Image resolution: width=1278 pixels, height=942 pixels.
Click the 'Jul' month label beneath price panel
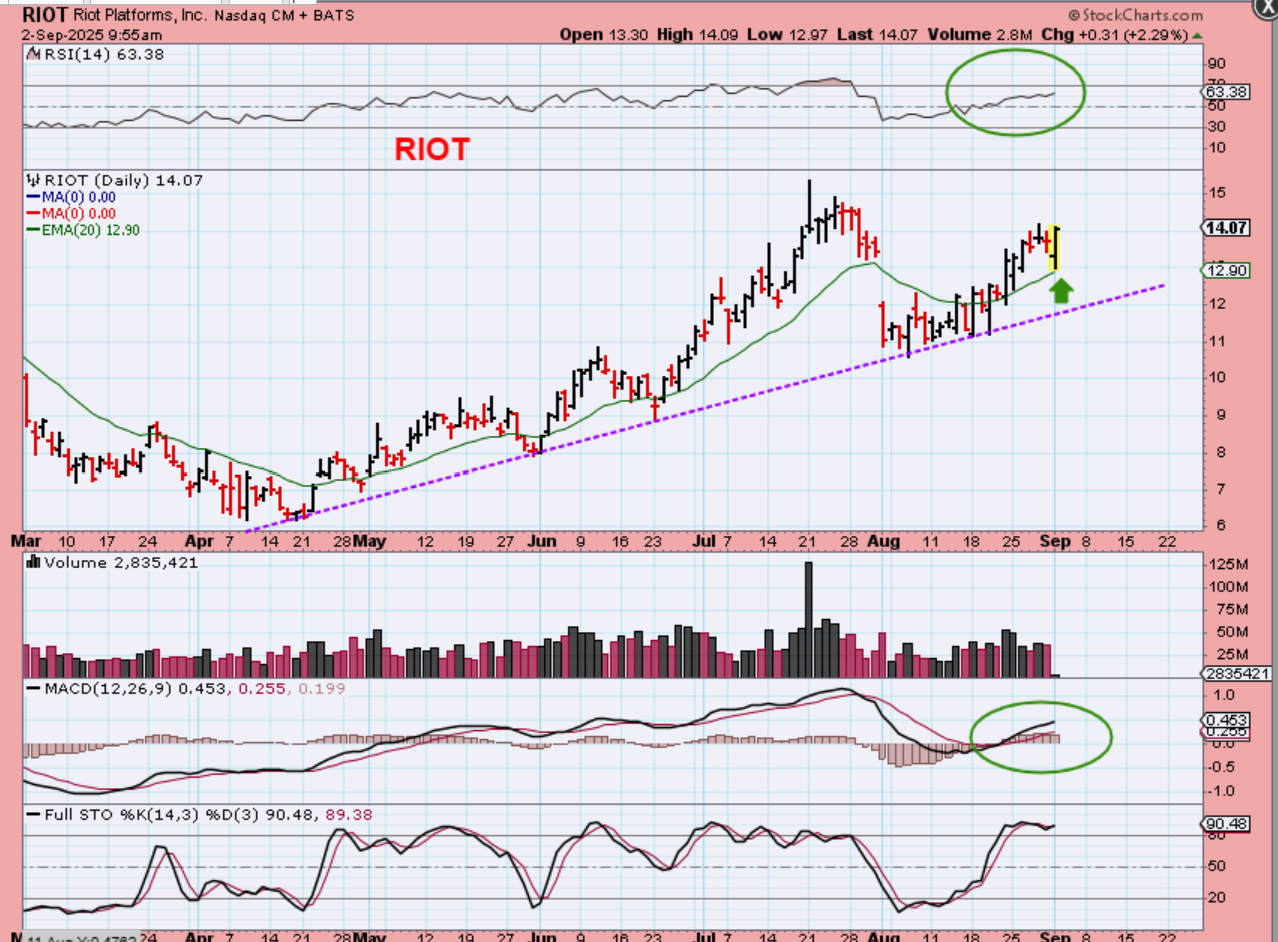pyautogui.click(x=705, y=541)
